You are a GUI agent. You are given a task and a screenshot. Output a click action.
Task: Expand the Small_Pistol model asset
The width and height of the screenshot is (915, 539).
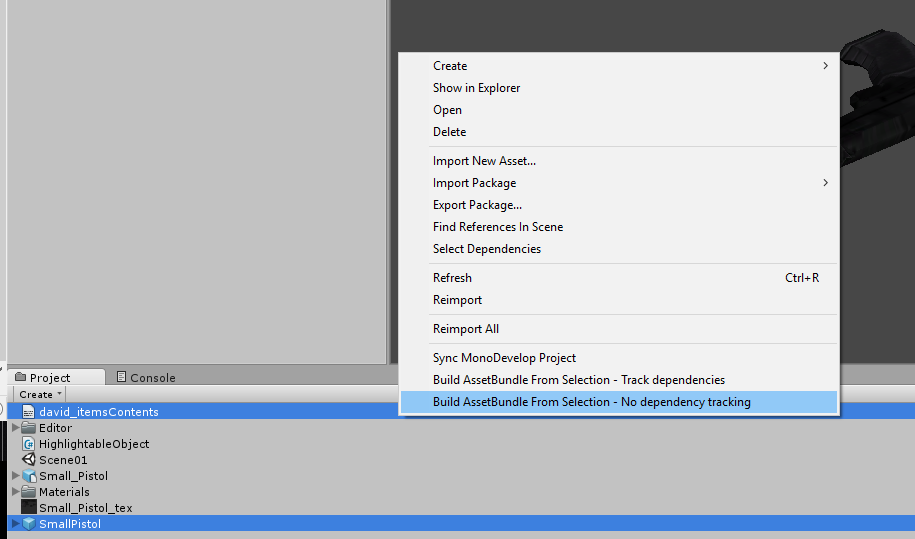point(15,475)
